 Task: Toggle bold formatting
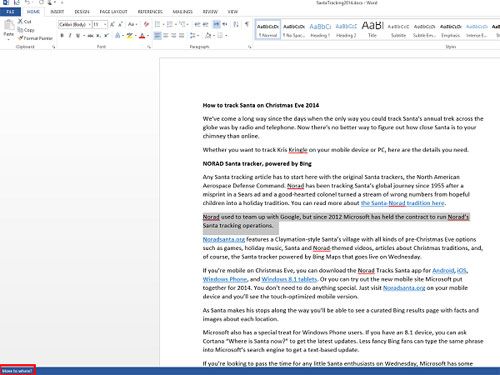[62, 35]
